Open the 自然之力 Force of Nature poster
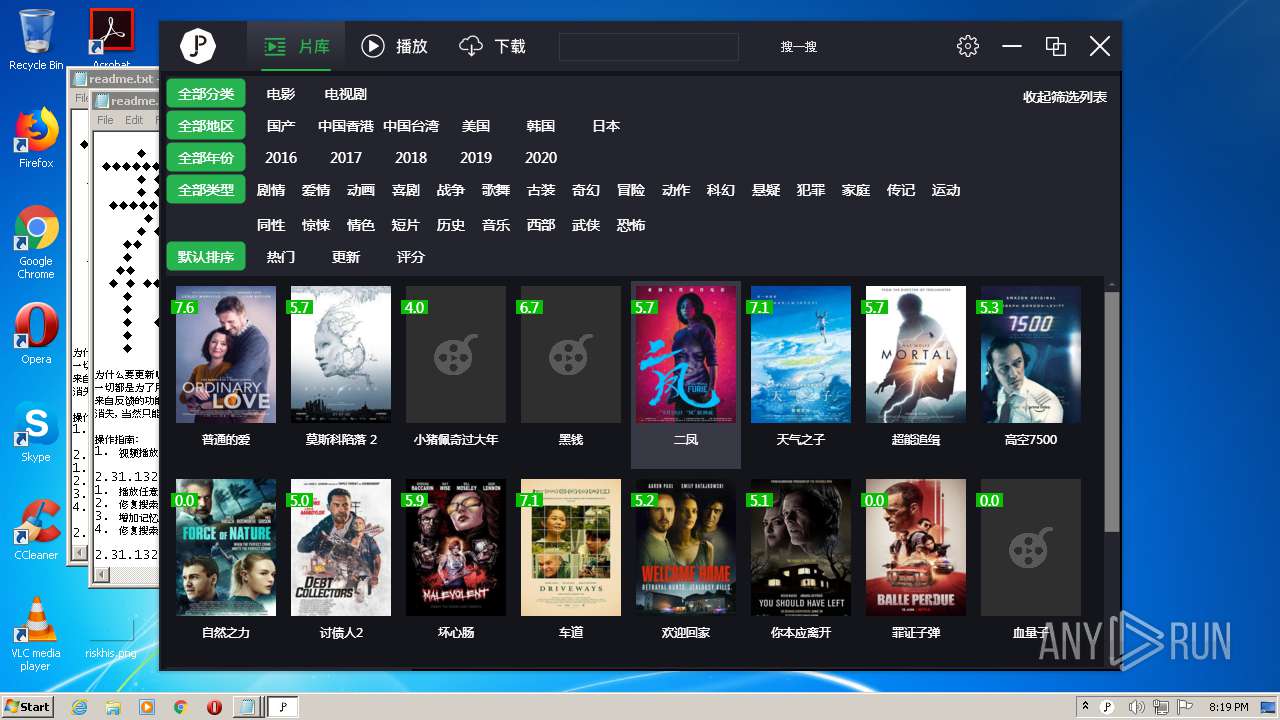This screenshot has width=1280, height=720. pos(226,547)
